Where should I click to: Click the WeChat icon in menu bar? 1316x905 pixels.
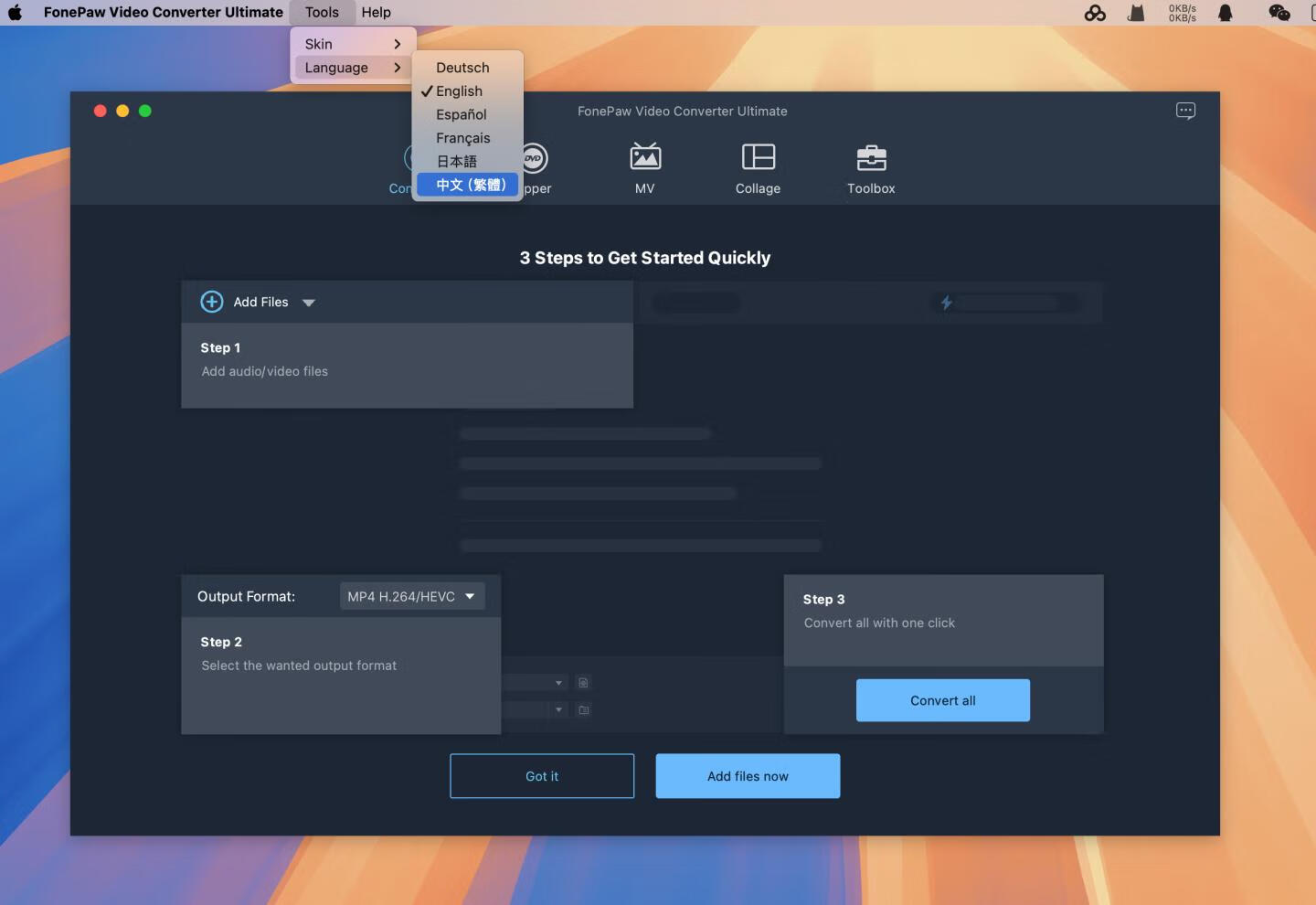(1279, 12)
